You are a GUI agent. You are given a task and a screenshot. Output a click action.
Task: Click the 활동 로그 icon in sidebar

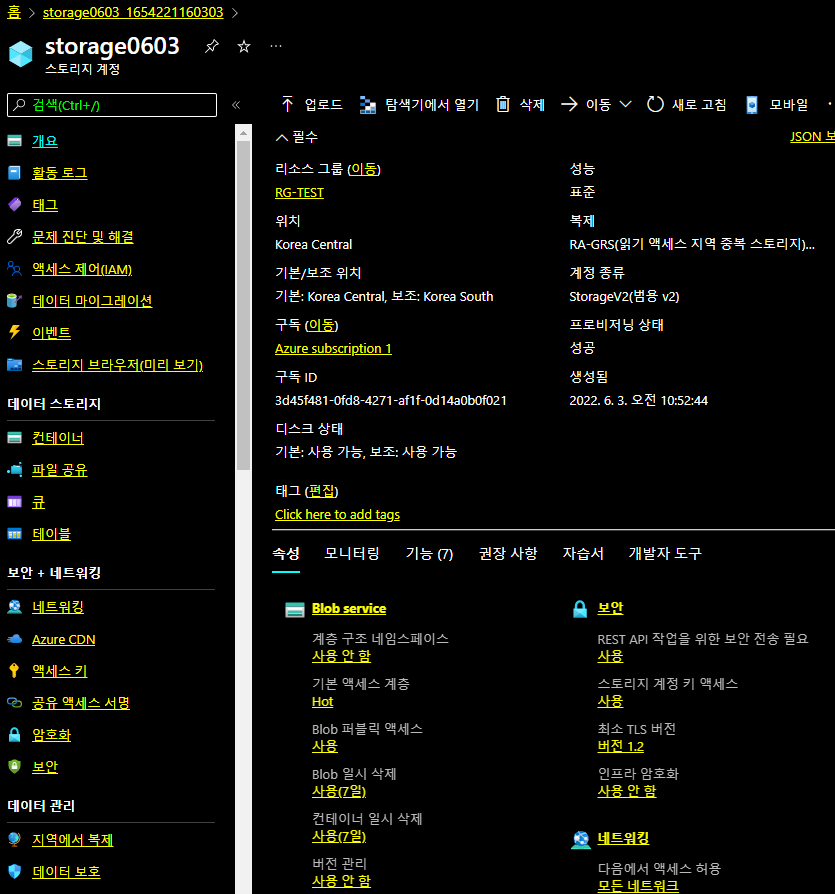click(x=15, y=173)
